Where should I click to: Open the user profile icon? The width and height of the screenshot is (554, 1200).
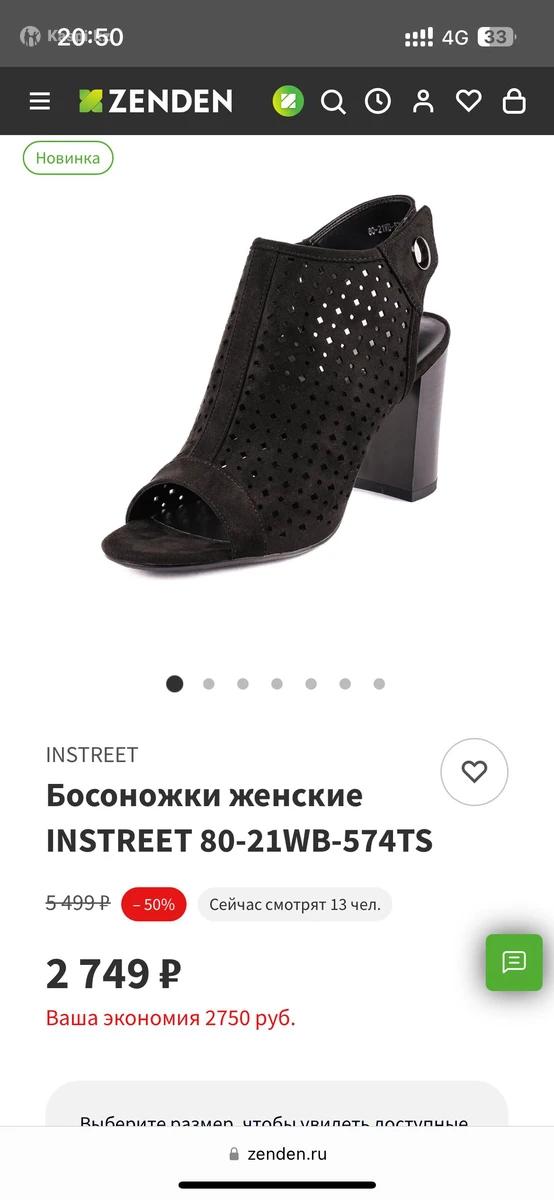click(x=423, y=101)
